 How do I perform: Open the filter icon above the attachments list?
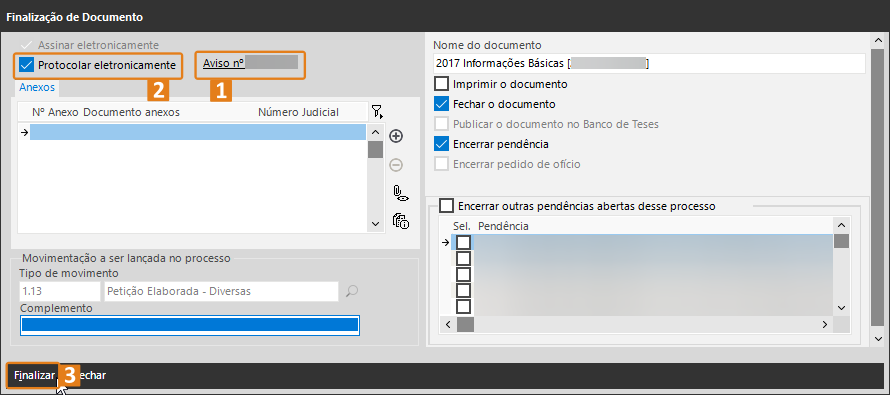(377, 112)
